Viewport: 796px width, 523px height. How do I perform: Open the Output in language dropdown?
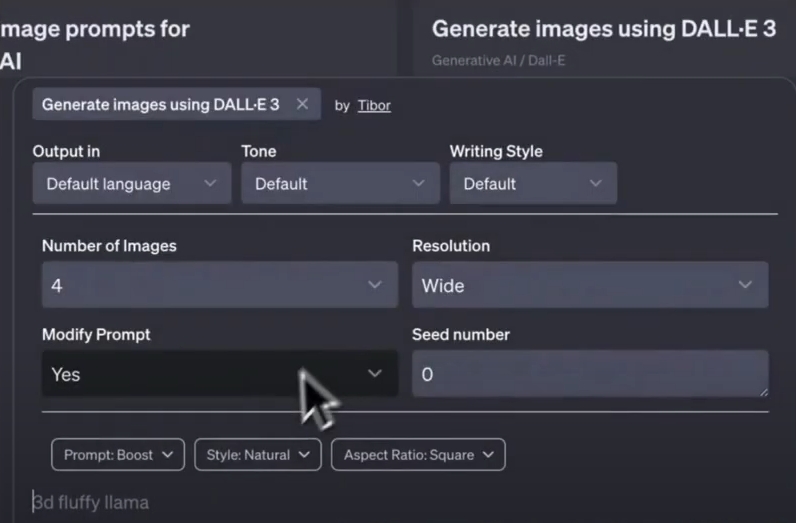coord(132,183)
